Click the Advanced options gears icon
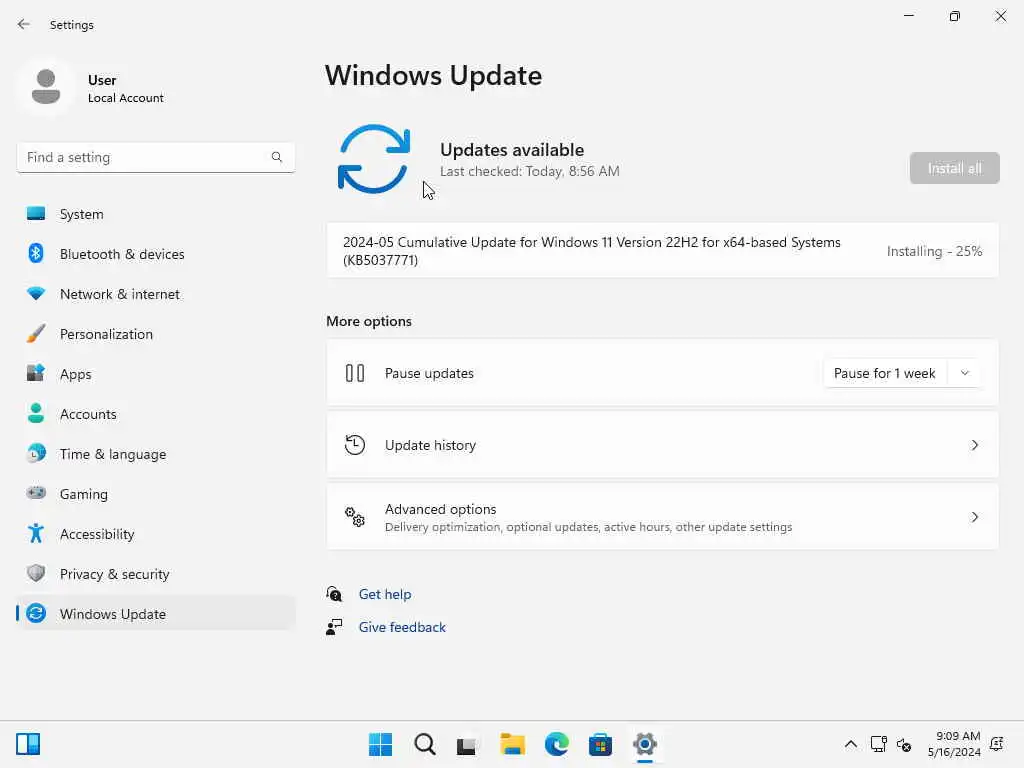This screenshot has height=768, width=1024. 355,517
